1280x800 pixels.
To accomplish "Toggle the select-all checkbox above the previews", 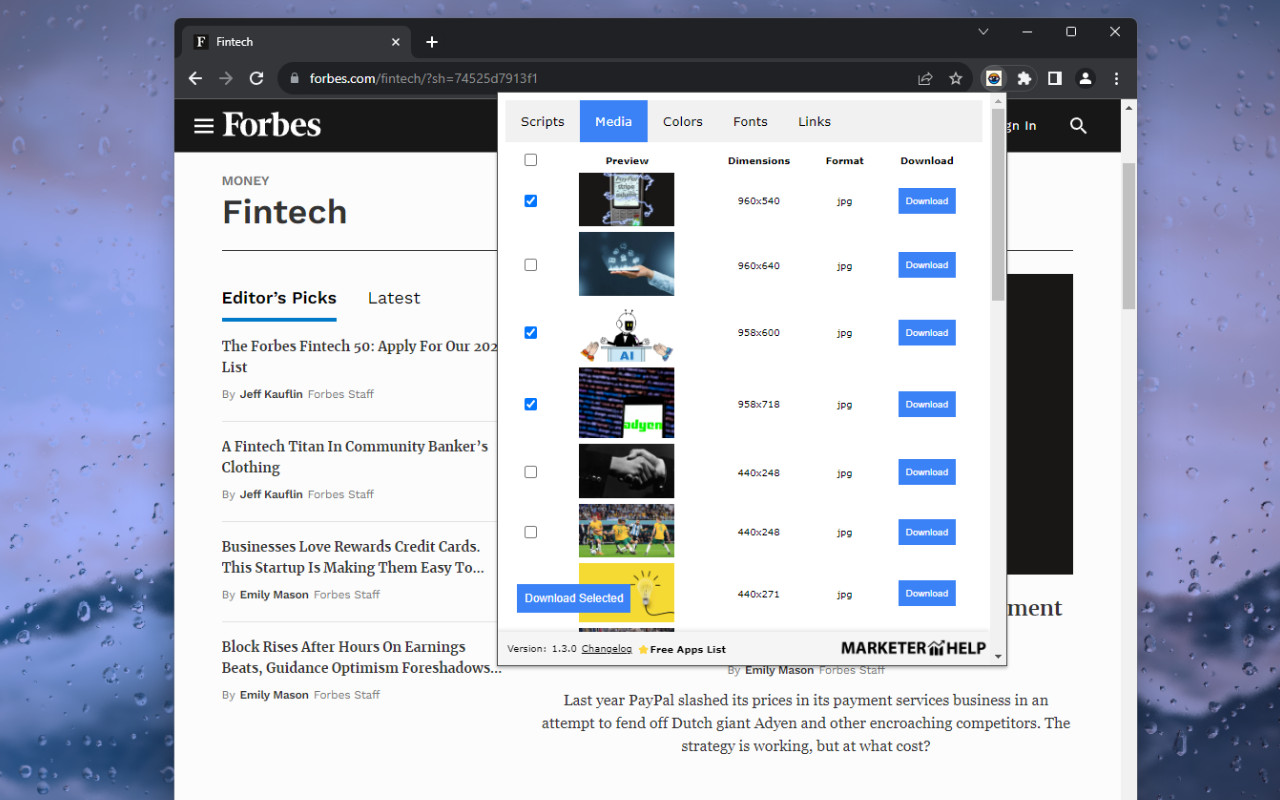I will (x=530, y=159).
